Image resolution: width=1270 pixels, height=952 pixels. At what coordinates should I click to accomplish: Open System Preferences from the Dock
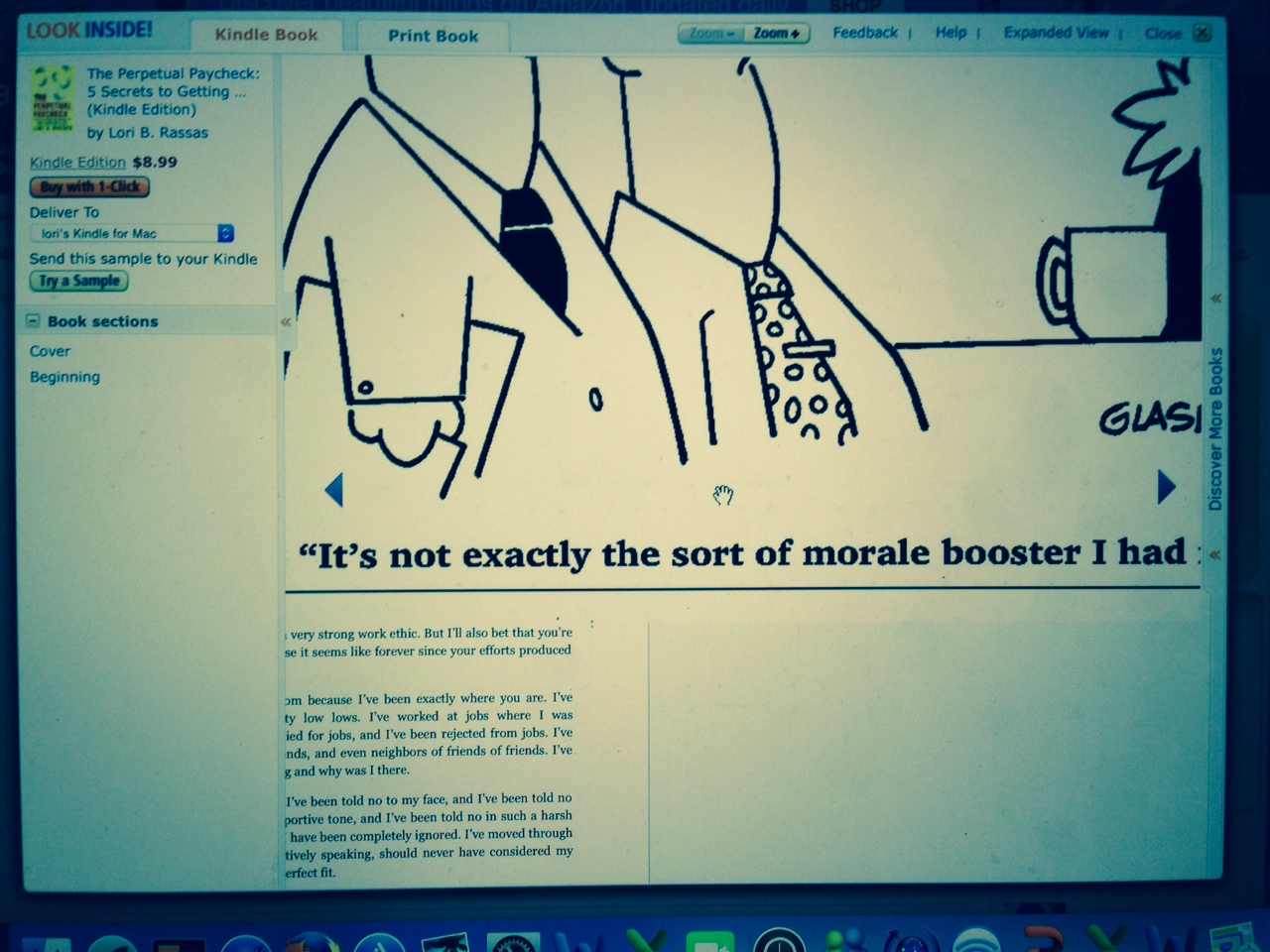[512, 942]
